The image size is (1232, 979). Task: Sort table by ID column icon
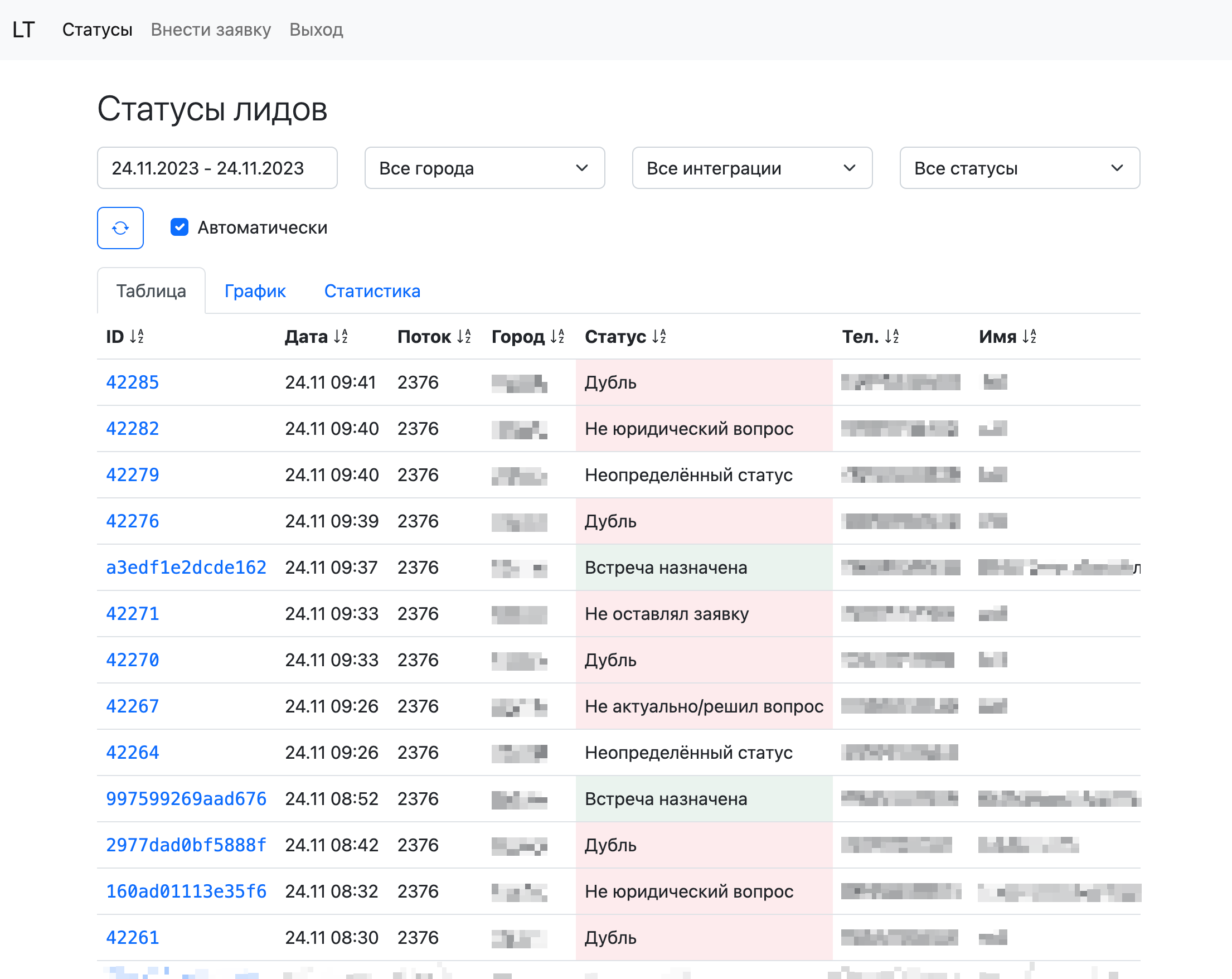pos(137,337)
